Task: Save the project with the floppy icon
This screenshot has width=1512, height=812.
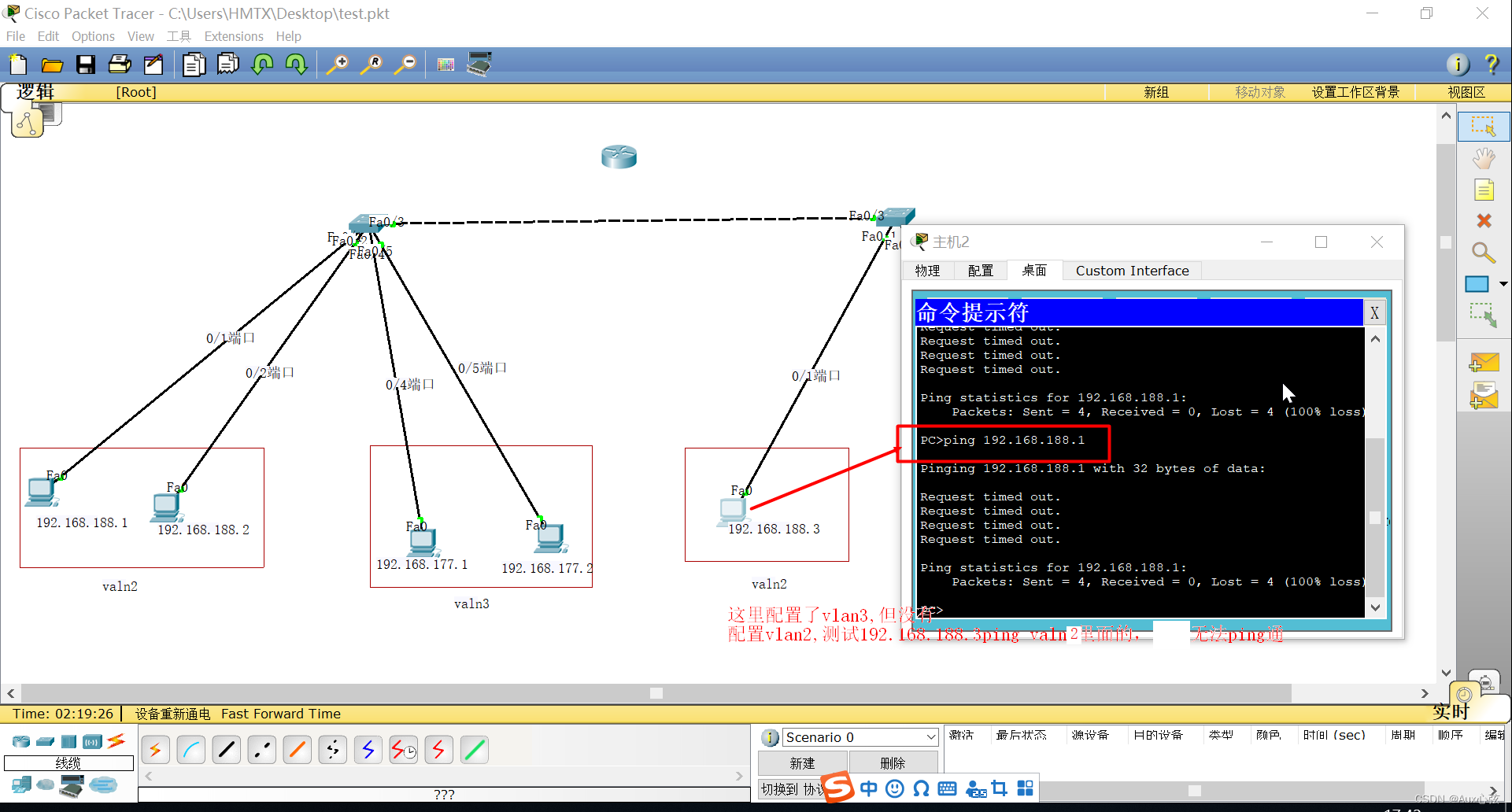Action: 86,65
